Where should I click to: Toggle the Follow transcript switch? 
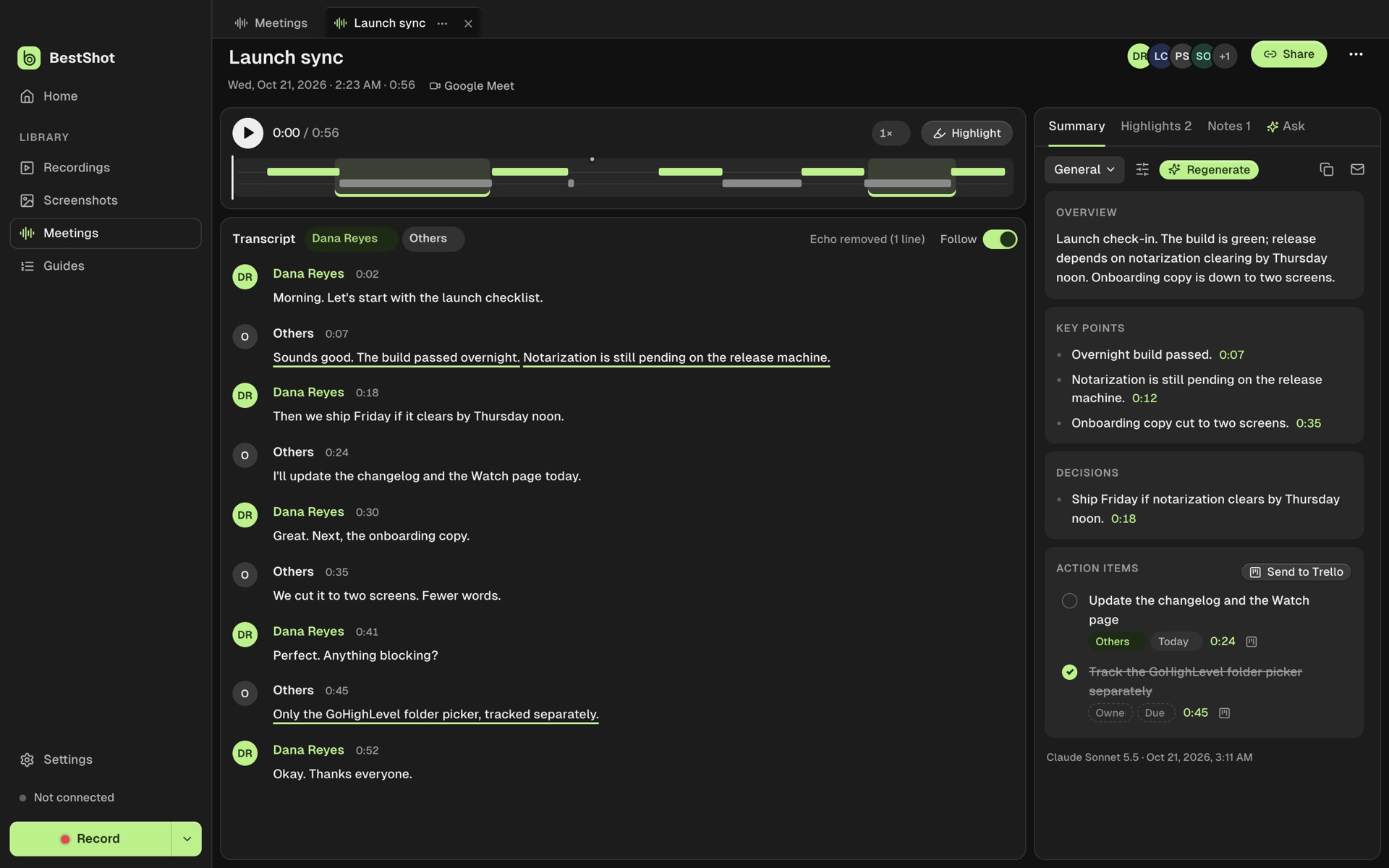click(1000, 239)
